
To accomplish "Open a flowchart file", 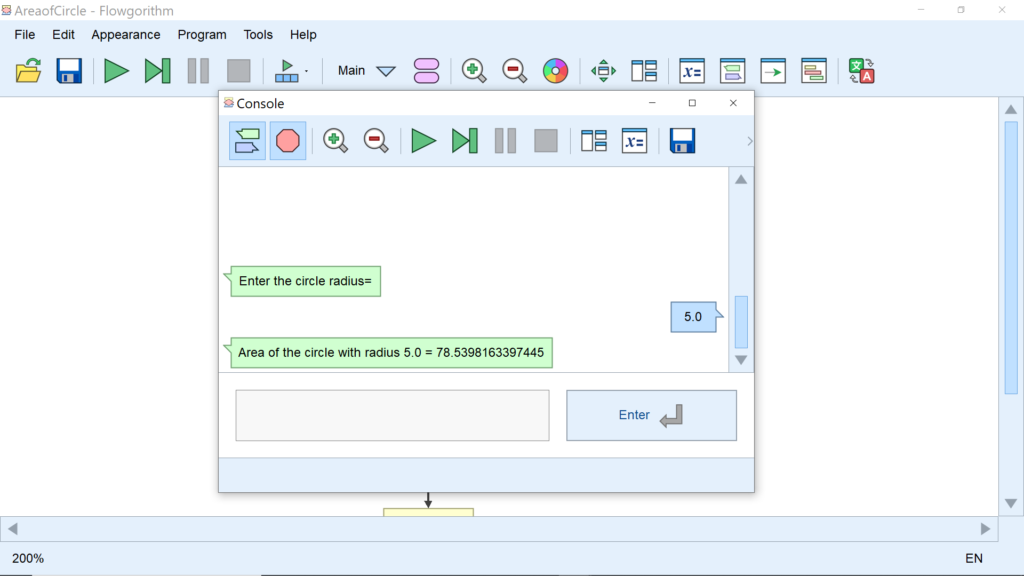I will (28, 70).
